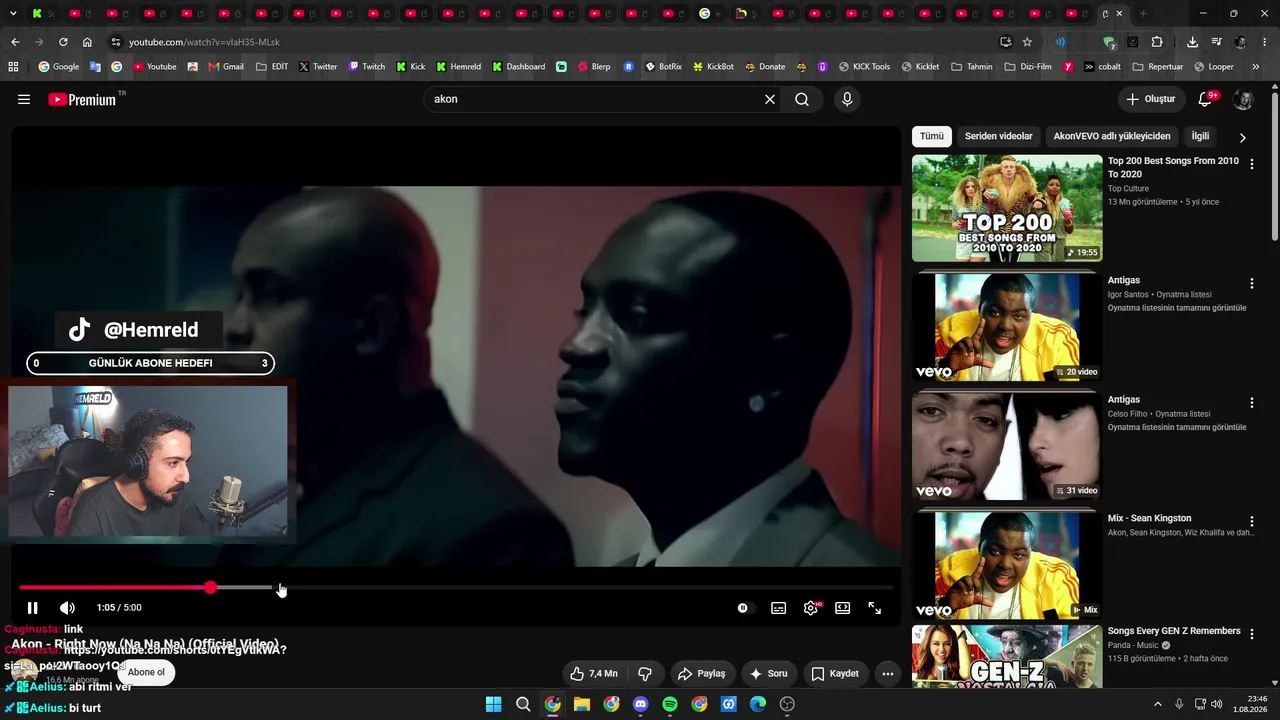Show next filter chips arrow
The width and height of the screenshot is (1280, 720).
1243,137
